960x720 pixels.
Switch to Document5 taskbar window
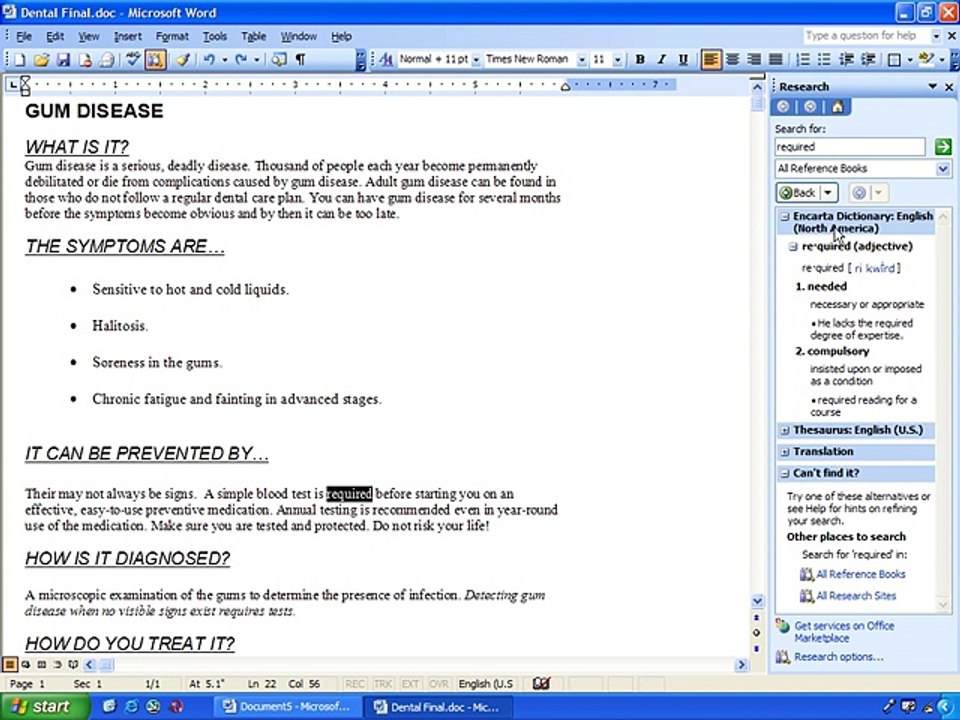(x=286, y=707)
